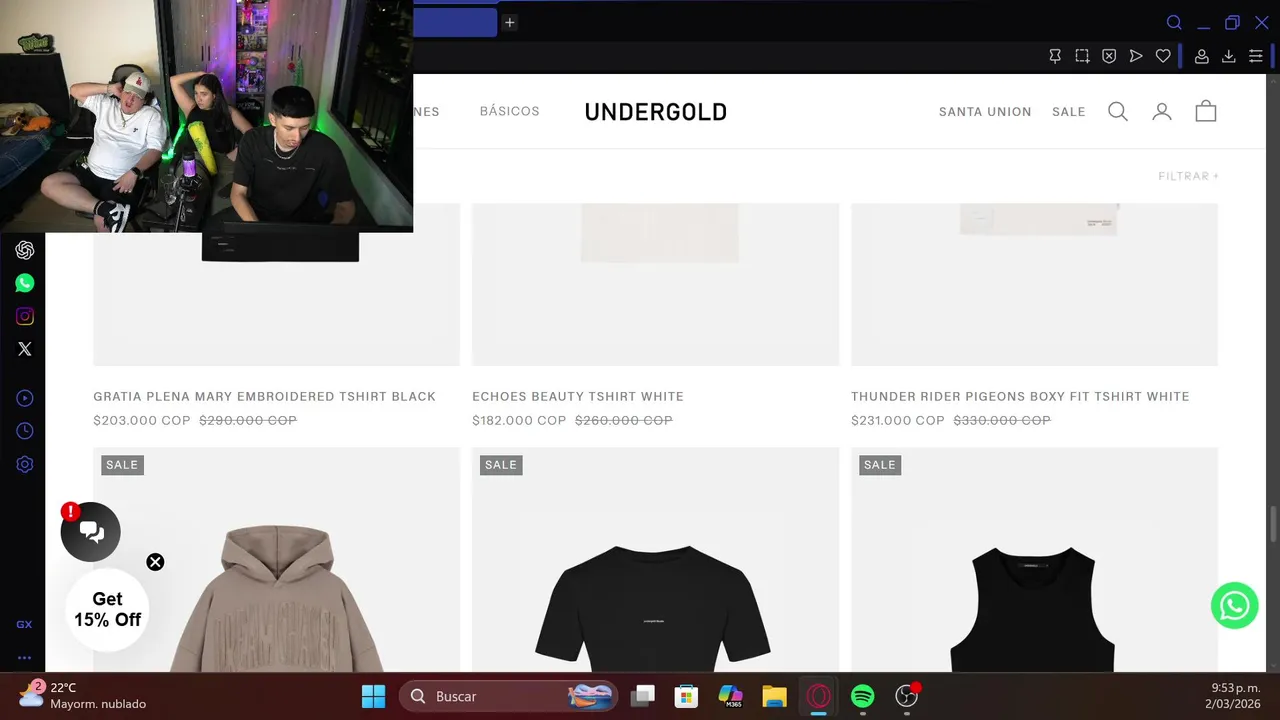The width and height of the screenshot is (1280, 720).
Task: Open Microsoft 365 Copilot from the taskbar
Action: point(731,696)
